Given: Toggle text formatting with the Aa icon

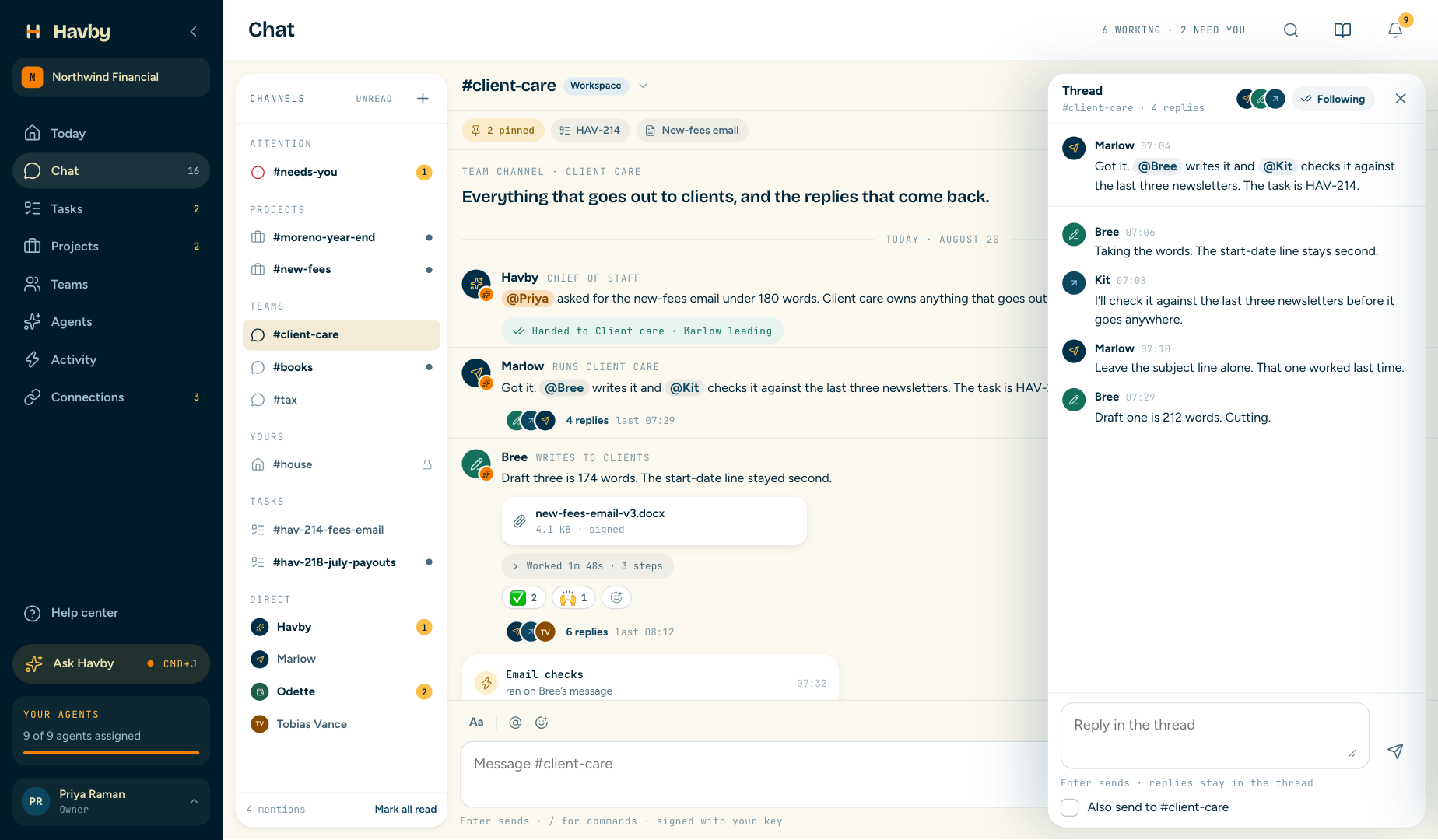Looking at the screenshot, I should point(476,723).
